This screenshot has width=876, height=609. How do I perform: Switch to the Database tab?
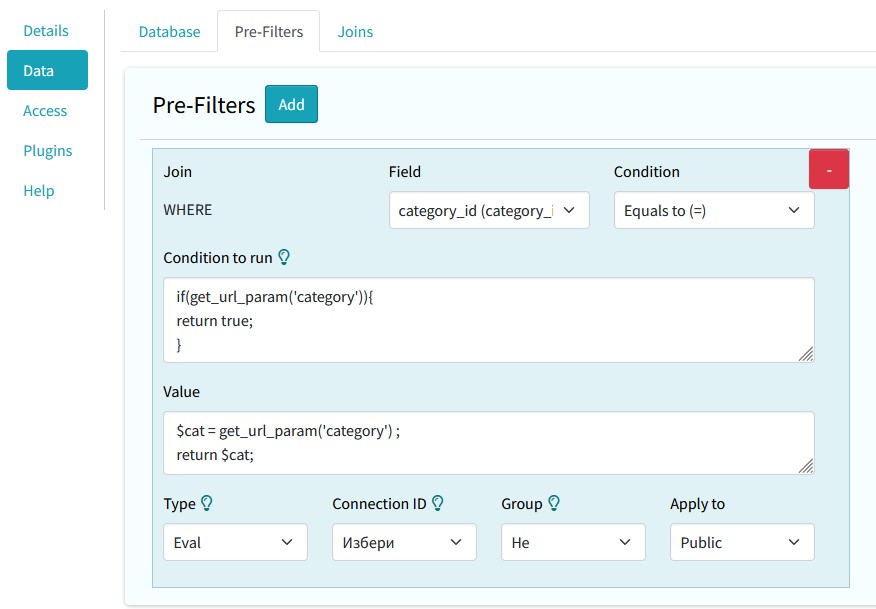[x=169, y=32]
